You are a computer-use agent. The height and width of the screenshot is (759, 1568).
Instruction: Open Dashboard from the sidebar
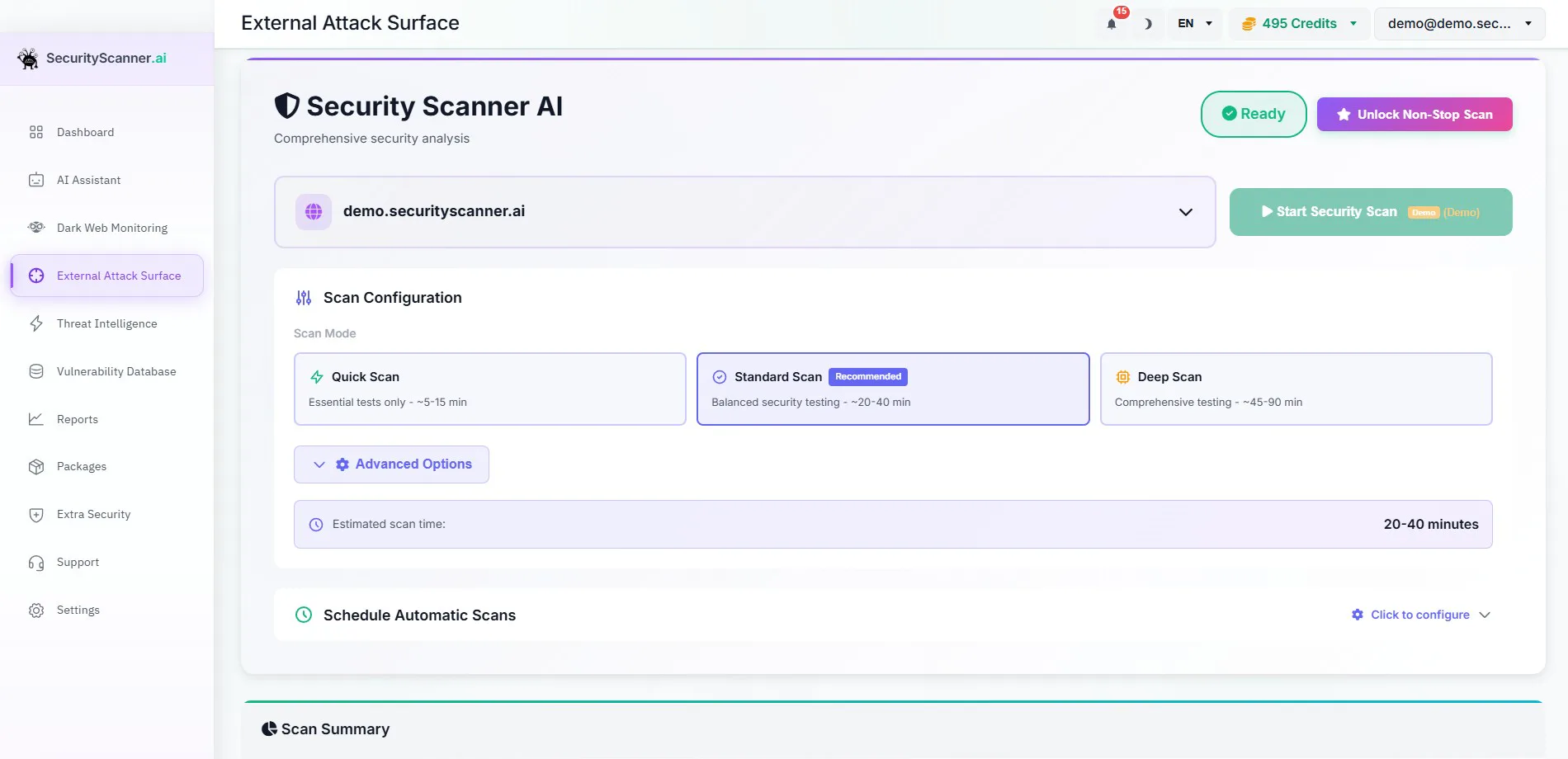[x=107, y=132]
